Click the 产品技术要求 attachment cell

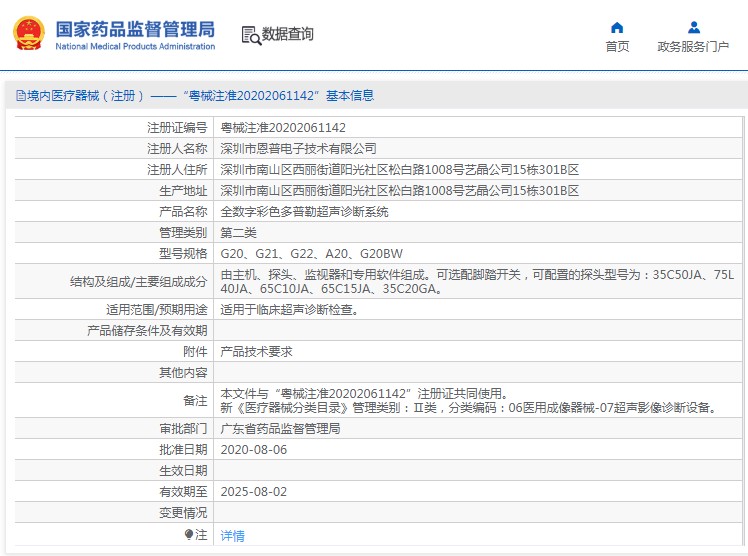[x=256, y=352]
